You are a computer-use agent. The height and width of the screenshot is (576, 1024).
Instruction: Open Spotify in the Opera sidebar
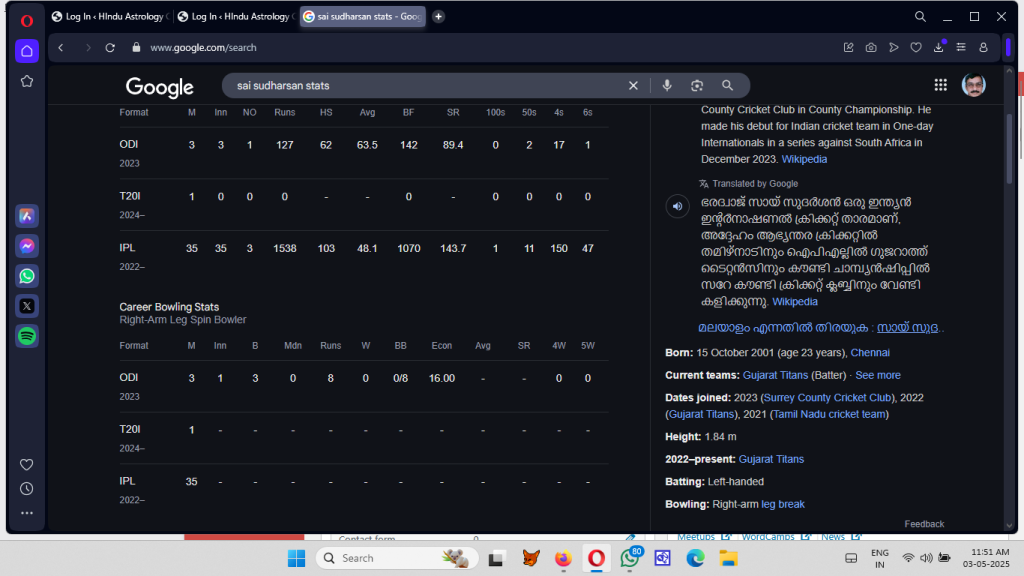(x=27, y=336)
